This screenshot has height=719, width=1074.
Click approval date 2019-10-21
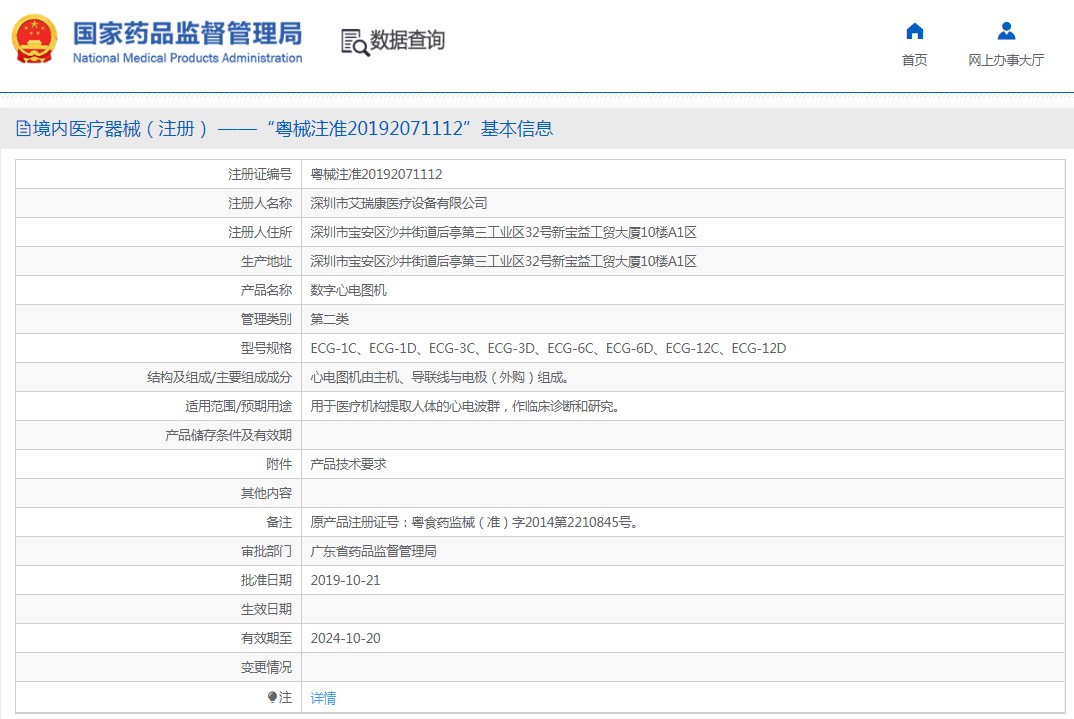point(345,580)
